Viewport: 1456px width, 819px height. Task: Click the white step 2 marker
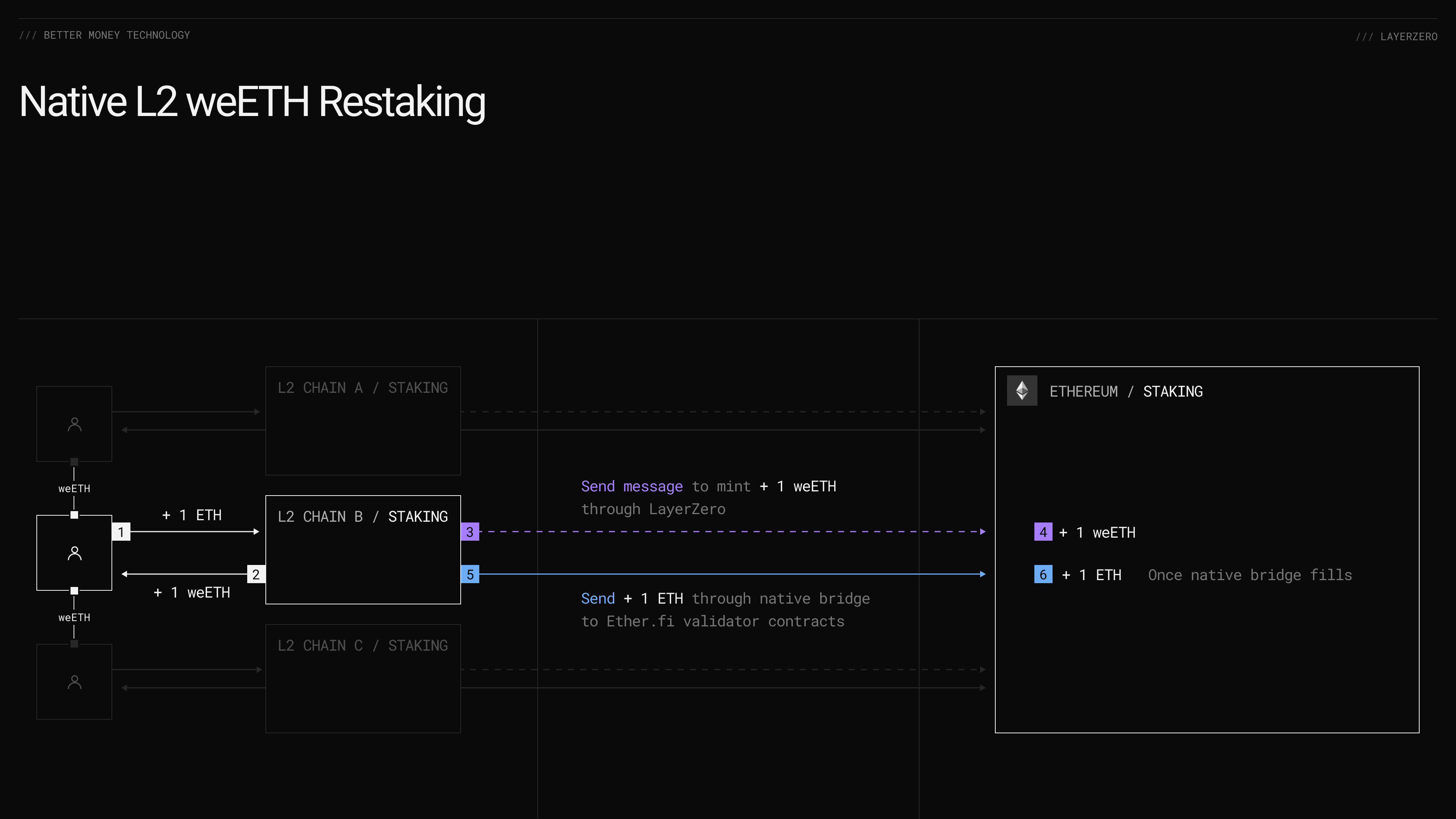256,574
